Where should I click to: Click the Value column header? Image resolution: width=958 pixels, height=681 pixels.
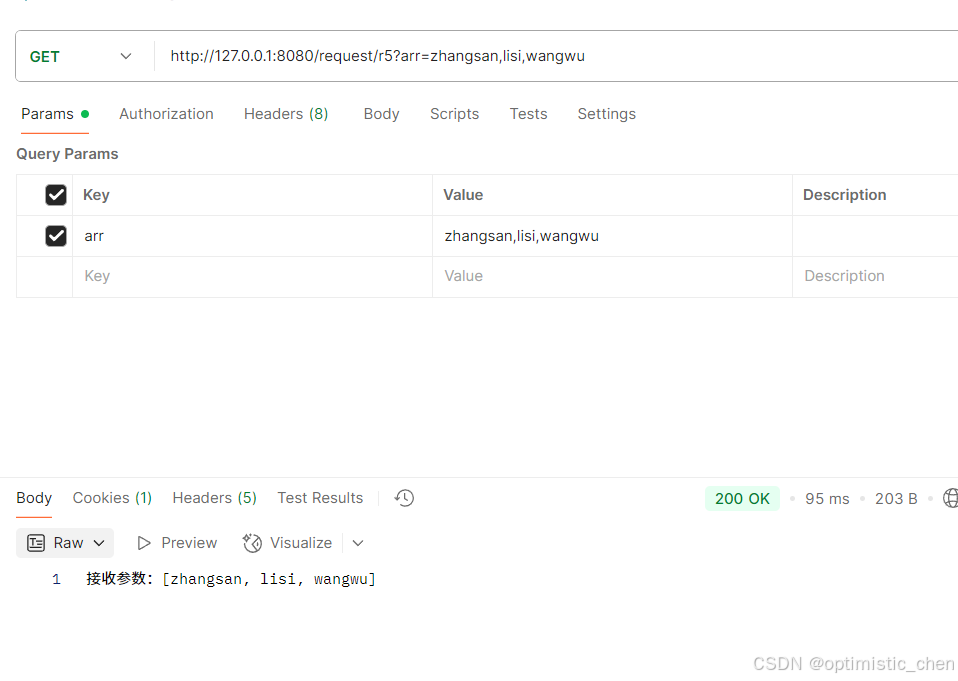(463, 195)
